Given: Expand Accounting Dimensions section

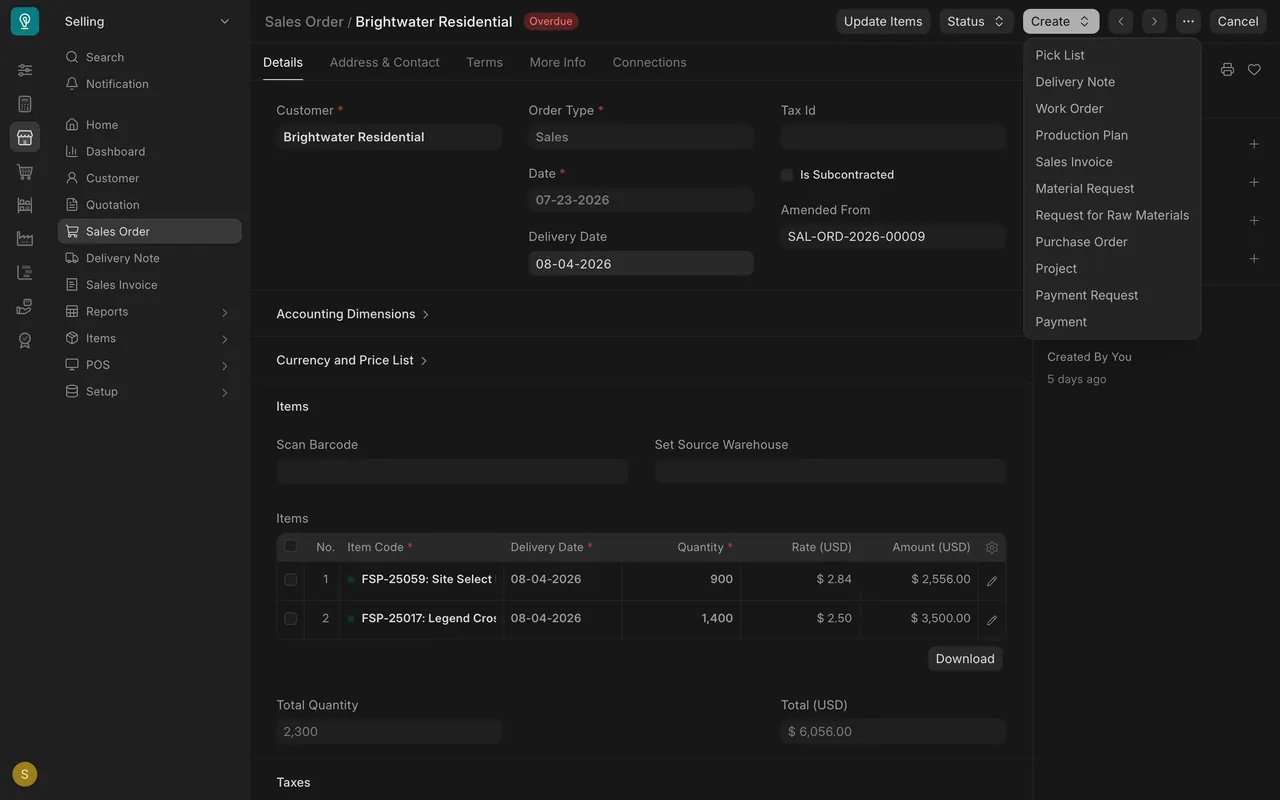Looking at the screenshot, I should (x=353, y=314).
